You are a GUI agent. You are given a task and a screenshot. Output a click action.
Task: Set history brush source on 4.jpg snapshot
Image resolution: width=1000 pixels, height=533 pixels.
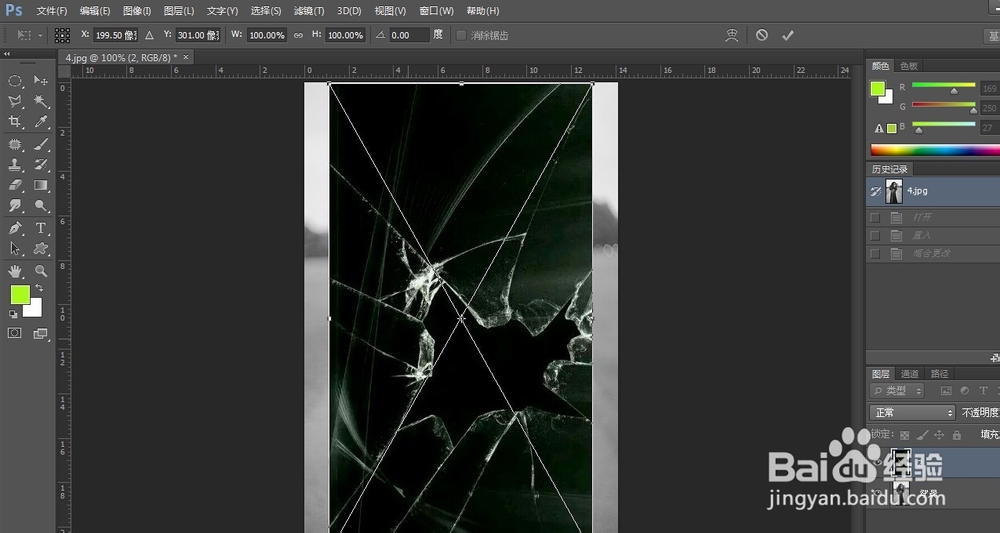pyautogui.click(x=875, y=191)
